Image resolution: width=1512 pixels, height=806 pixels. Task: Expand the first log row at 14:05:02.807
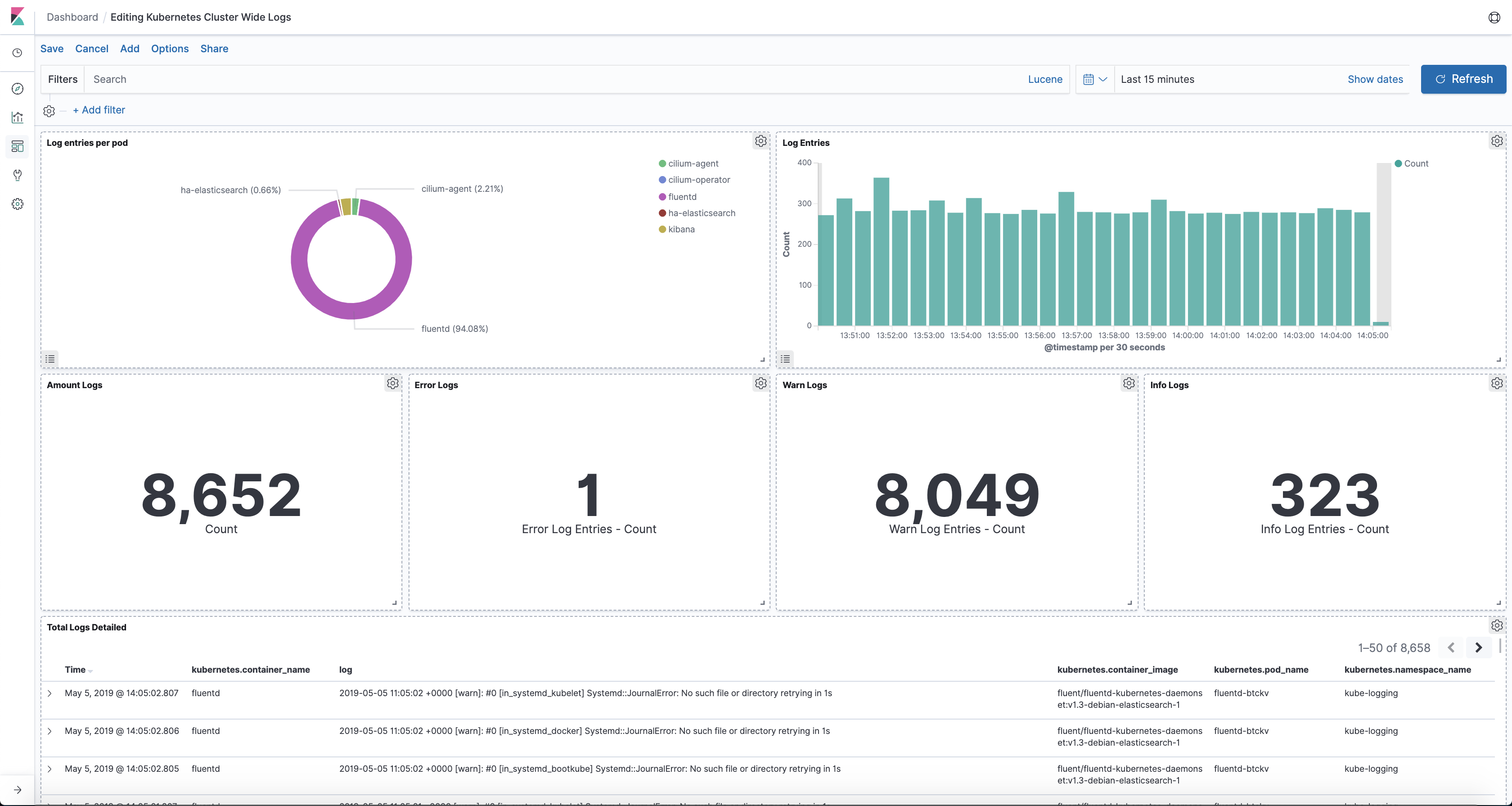[50, 693]
